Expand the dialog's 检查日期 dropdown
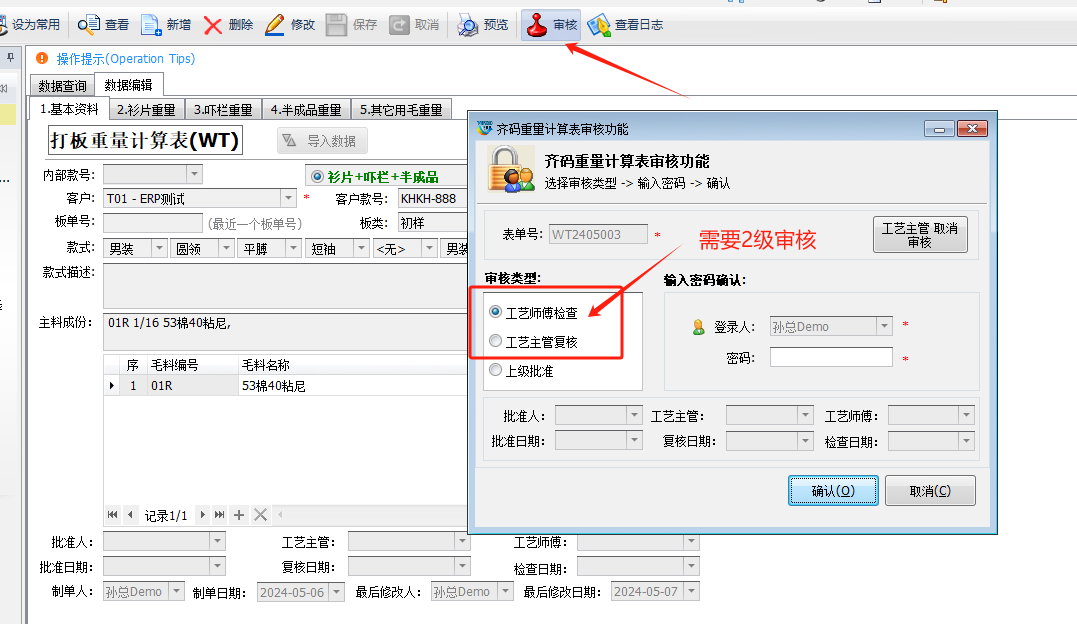The image size is (1077, 624). pyautogui.click(x=966, y=441)
